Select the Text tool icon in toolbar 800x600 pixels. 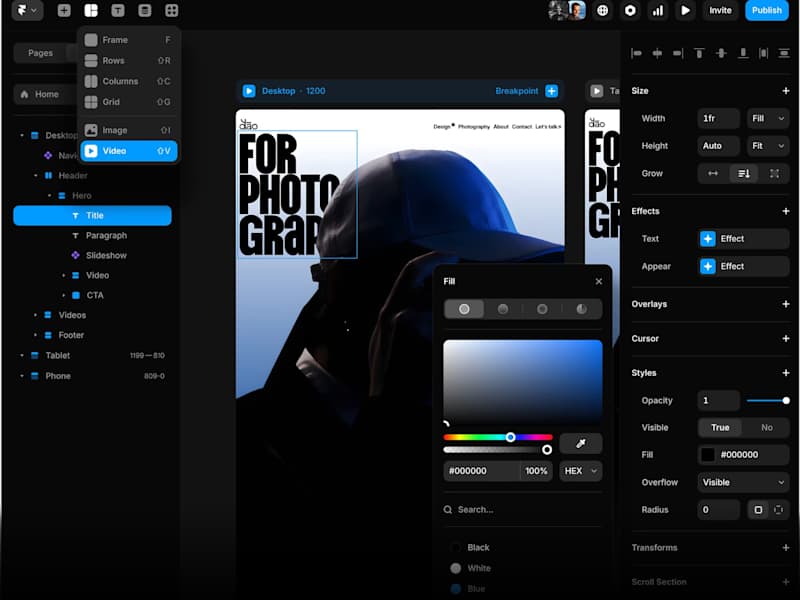(x=118, y=10)
